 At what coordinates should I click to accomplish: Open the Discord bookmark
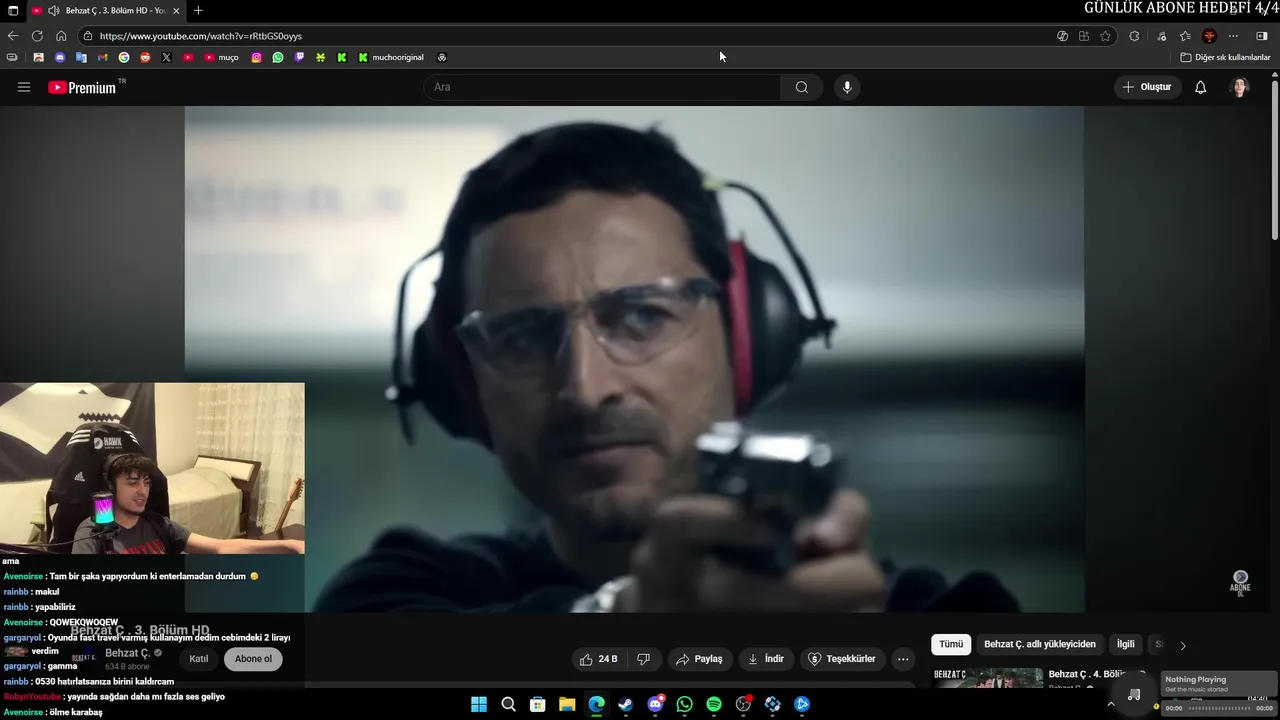click(60, 57)
